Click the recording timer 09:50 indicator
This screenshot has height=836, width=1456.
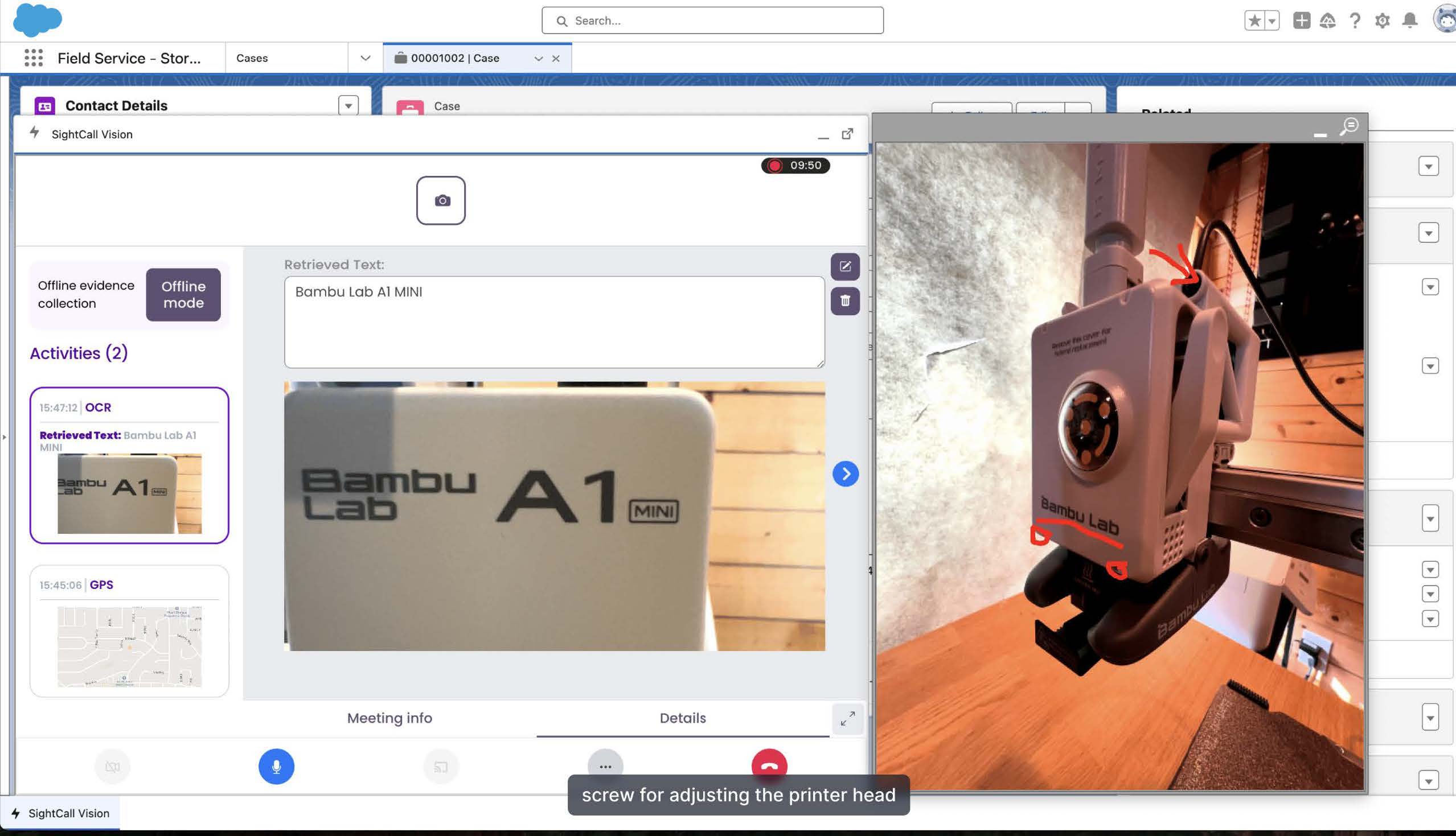[x=795, y=166]
